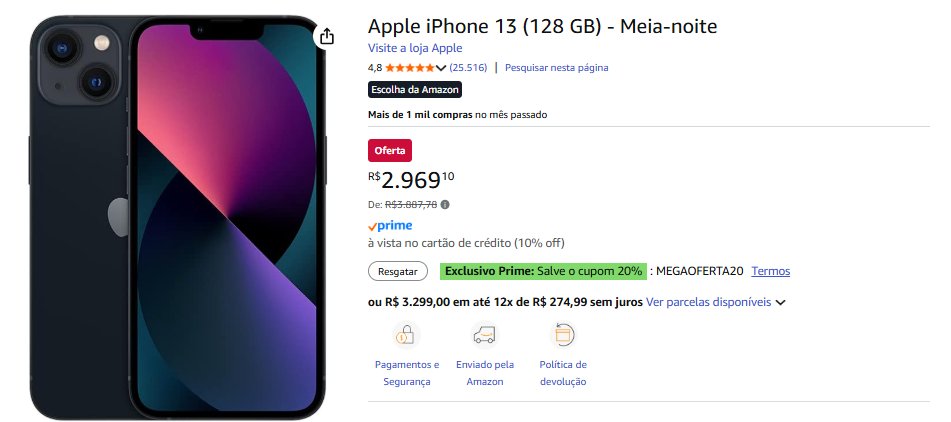Click the iPhone 13 product image

tap(178, 215)
